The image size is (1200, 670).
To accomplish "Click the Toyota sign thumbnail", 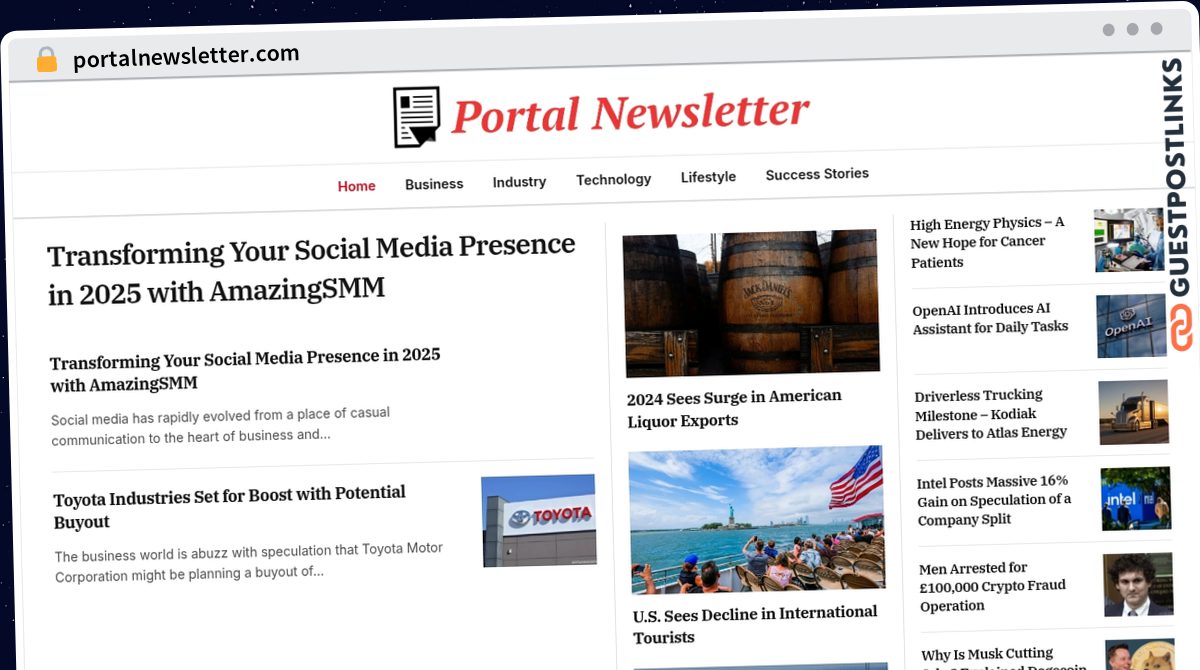I will (x=539, y=520).
